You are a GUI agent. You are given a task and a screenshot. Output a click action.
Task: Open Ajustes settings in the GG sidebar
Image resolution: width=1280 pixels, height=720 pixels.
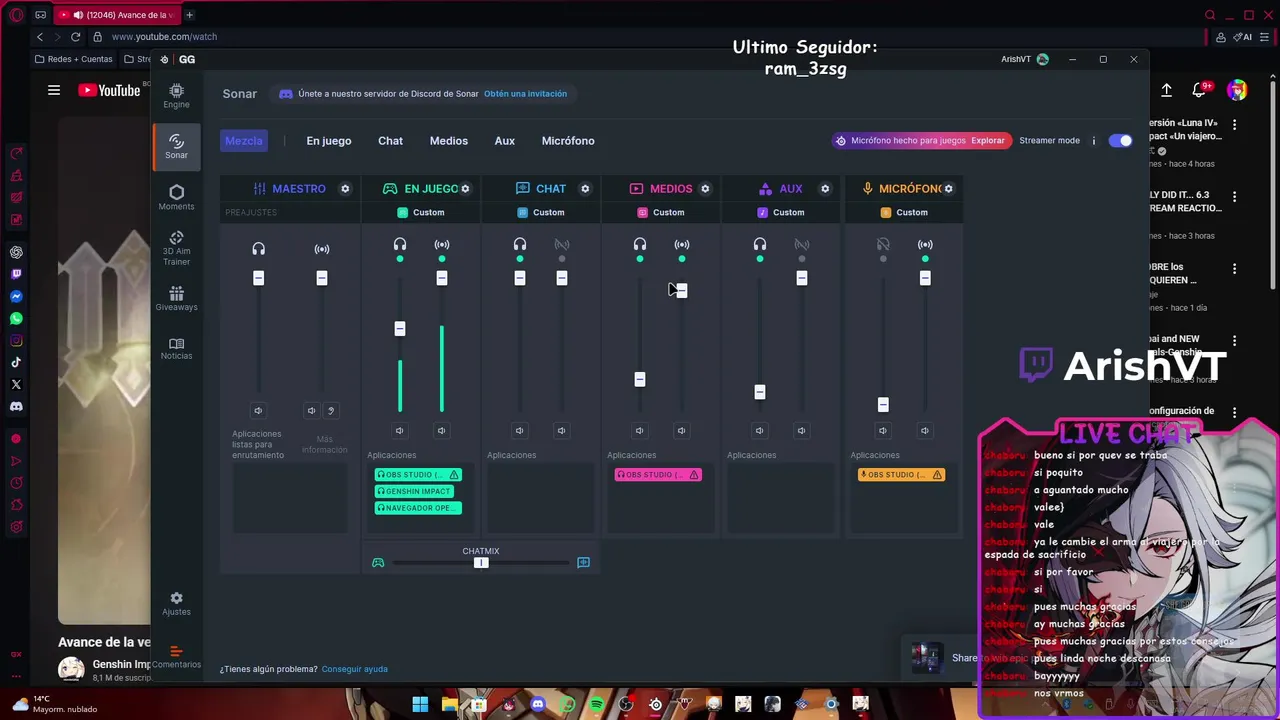[x=176, y=603]
